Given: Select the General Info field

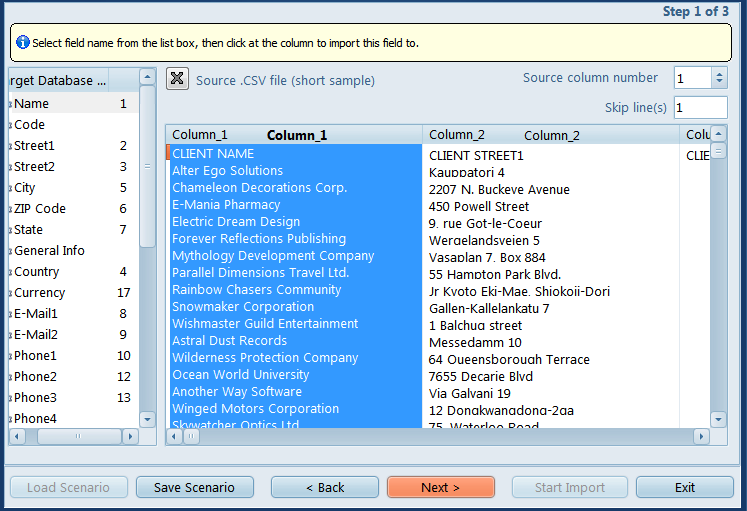Looking at the screenshot, I should click(x=50, y=251).
